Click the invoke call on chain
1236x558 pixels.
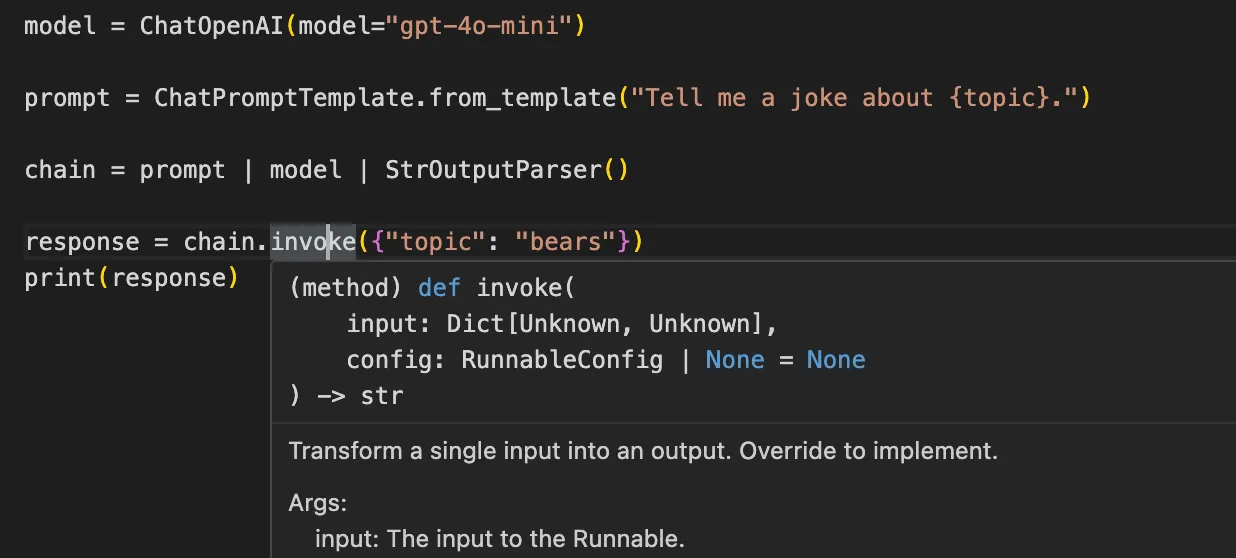(312, 242)
